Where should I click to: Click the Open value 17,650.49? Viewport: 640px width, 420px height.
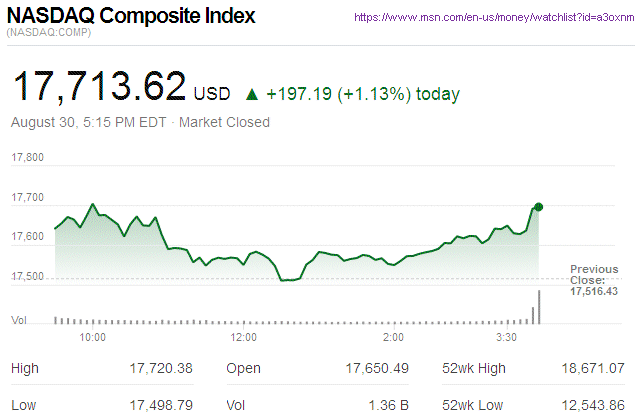pos(378,368)
